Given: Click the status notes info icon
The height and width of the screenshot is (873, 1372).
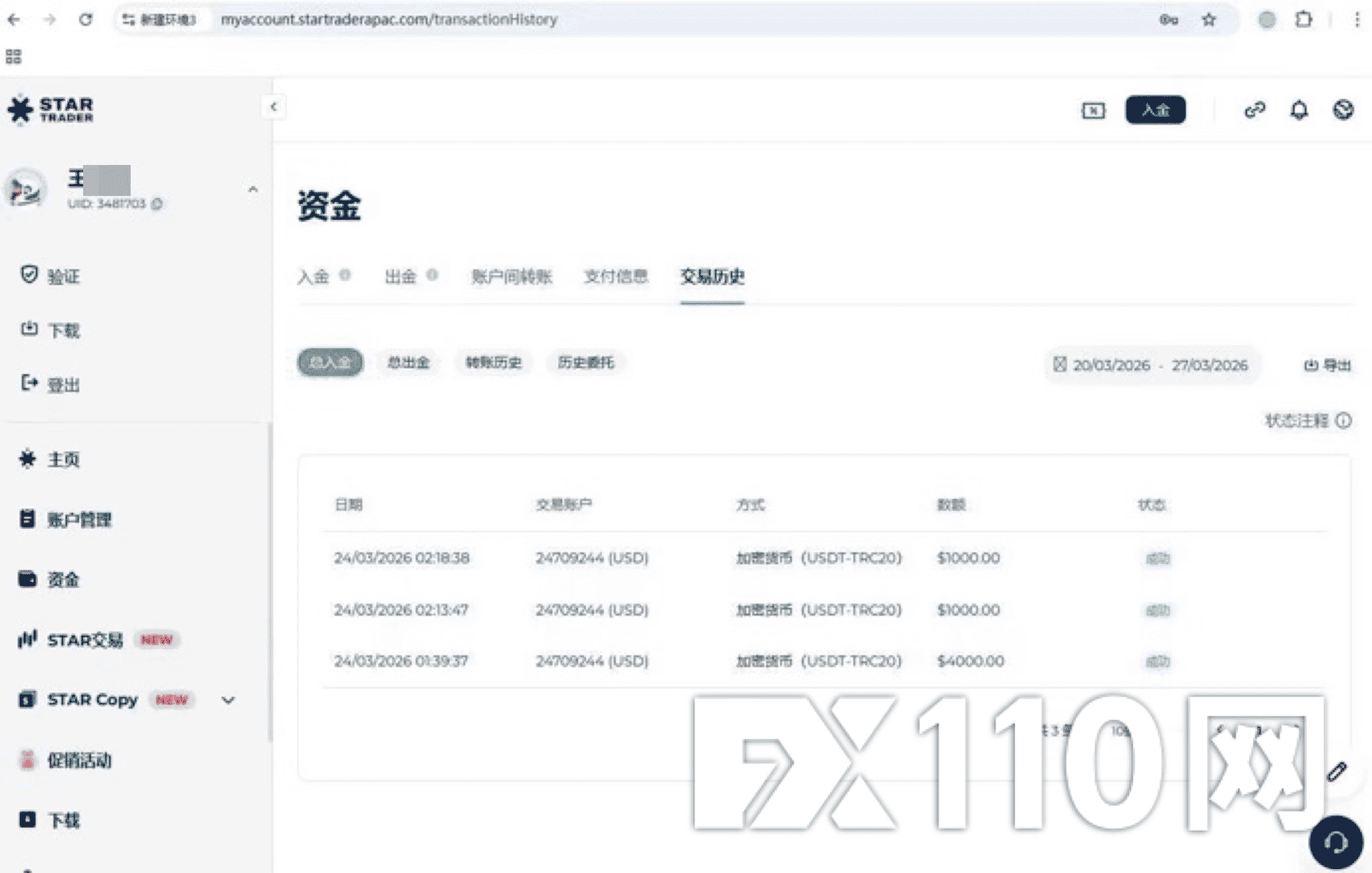Looking at the screenshot, I should click(x=1344, y=420).
